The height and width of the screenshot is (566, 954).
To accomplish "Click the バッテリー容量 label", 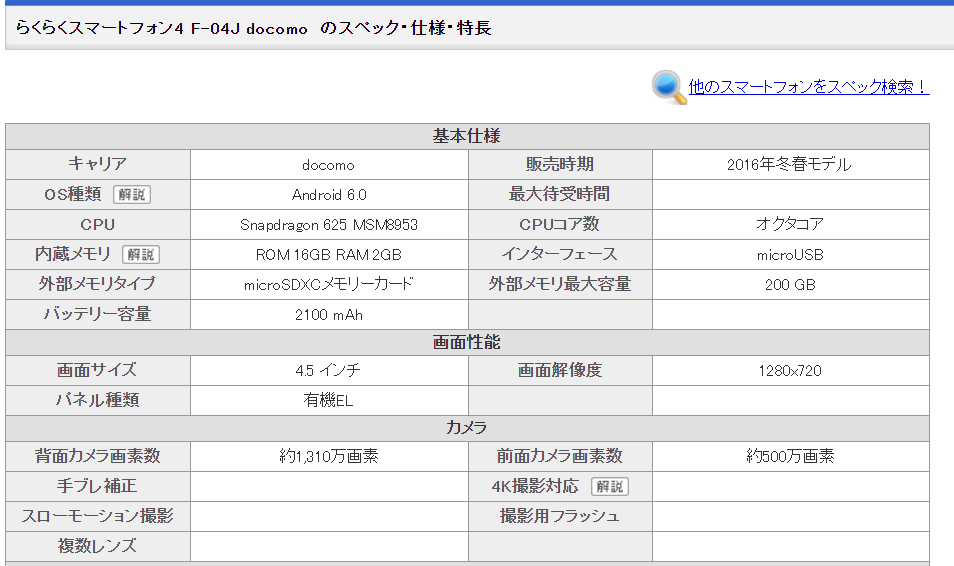I will click(97, 314).
